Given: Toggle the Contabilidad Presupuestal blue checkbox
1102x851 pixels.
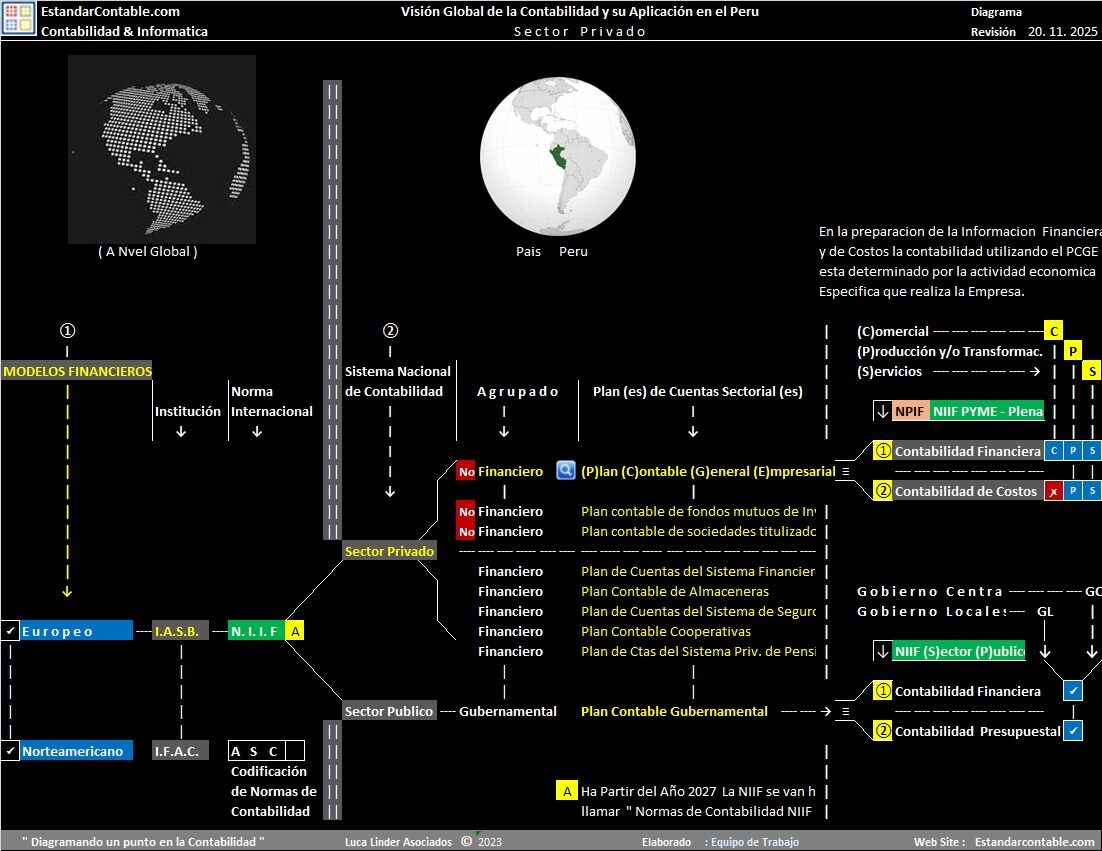Looking at the screenshot, I should point(1072,731).
